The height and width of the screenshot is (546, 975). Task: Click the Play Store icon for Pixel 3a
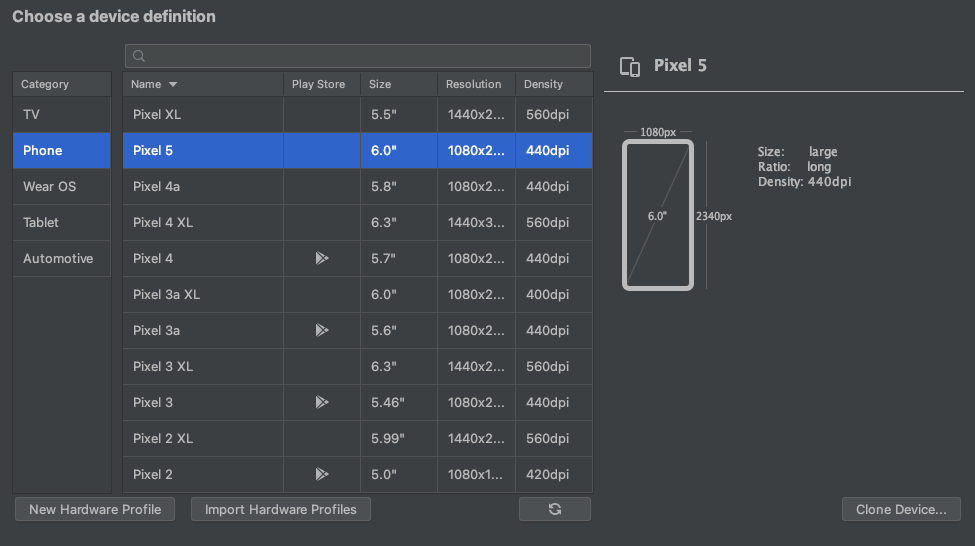(321, 330)
